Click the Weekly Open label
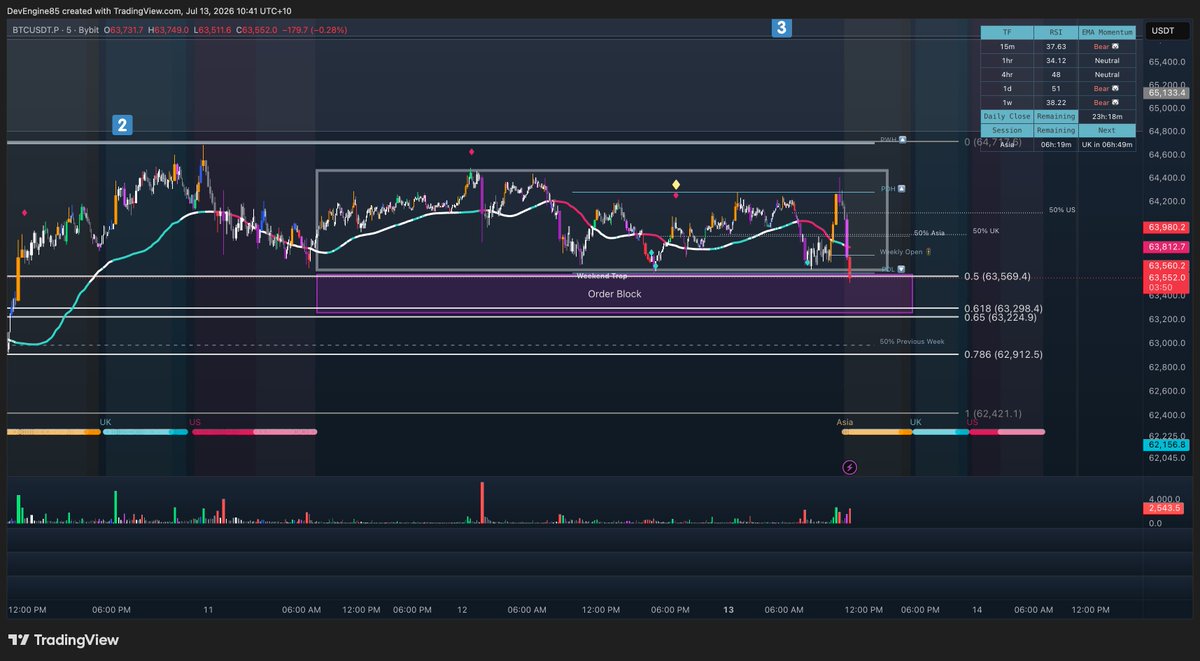Image resolution: width=1200 pixels, height=661 pixels. pos(902,252)
